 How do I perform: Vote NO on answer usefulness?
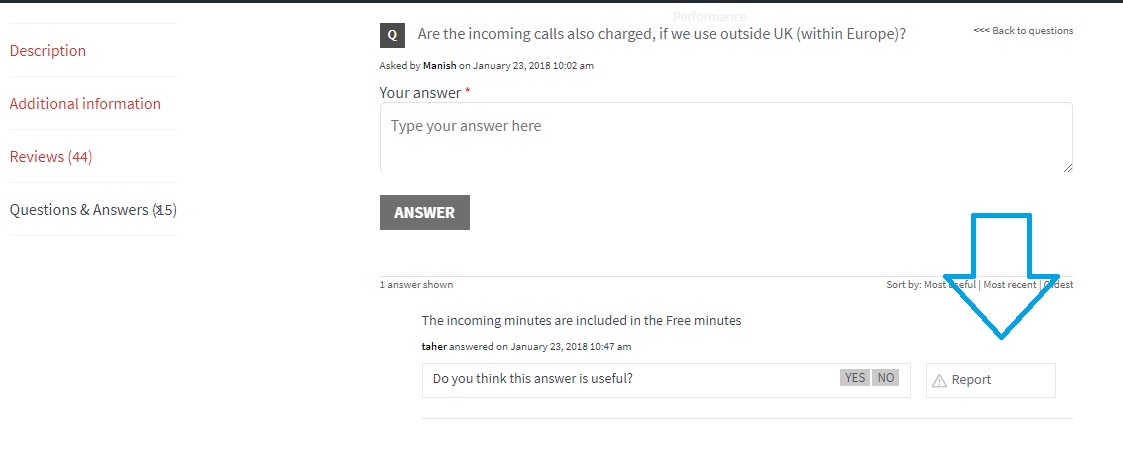pyautogui.click(x=885, y=378)
